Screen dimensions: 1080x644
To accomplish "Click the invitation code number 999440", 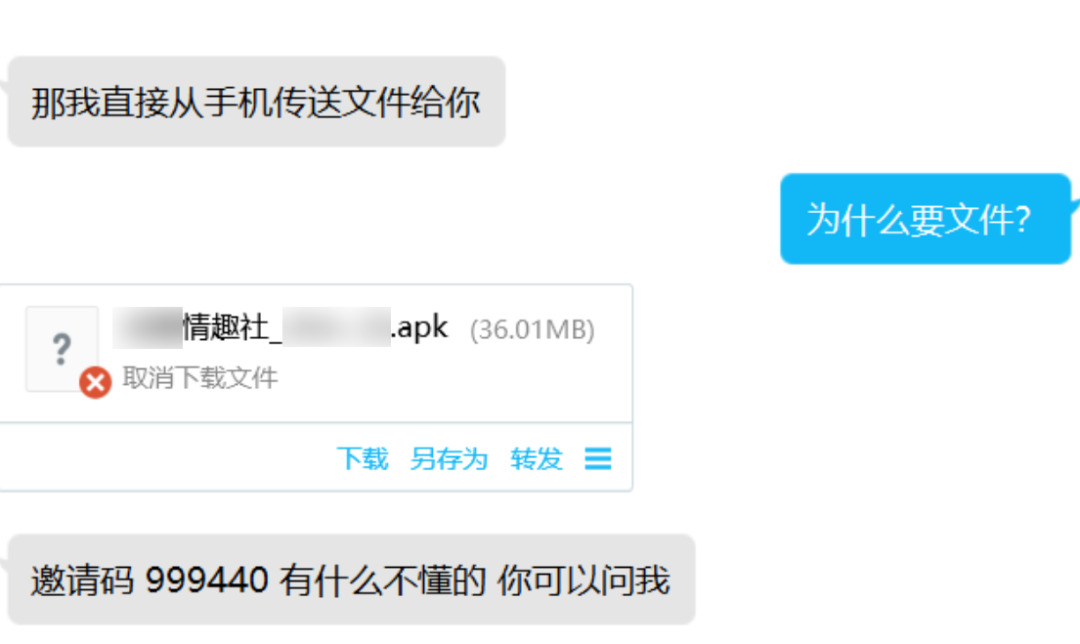I will [x=207, y=579].
